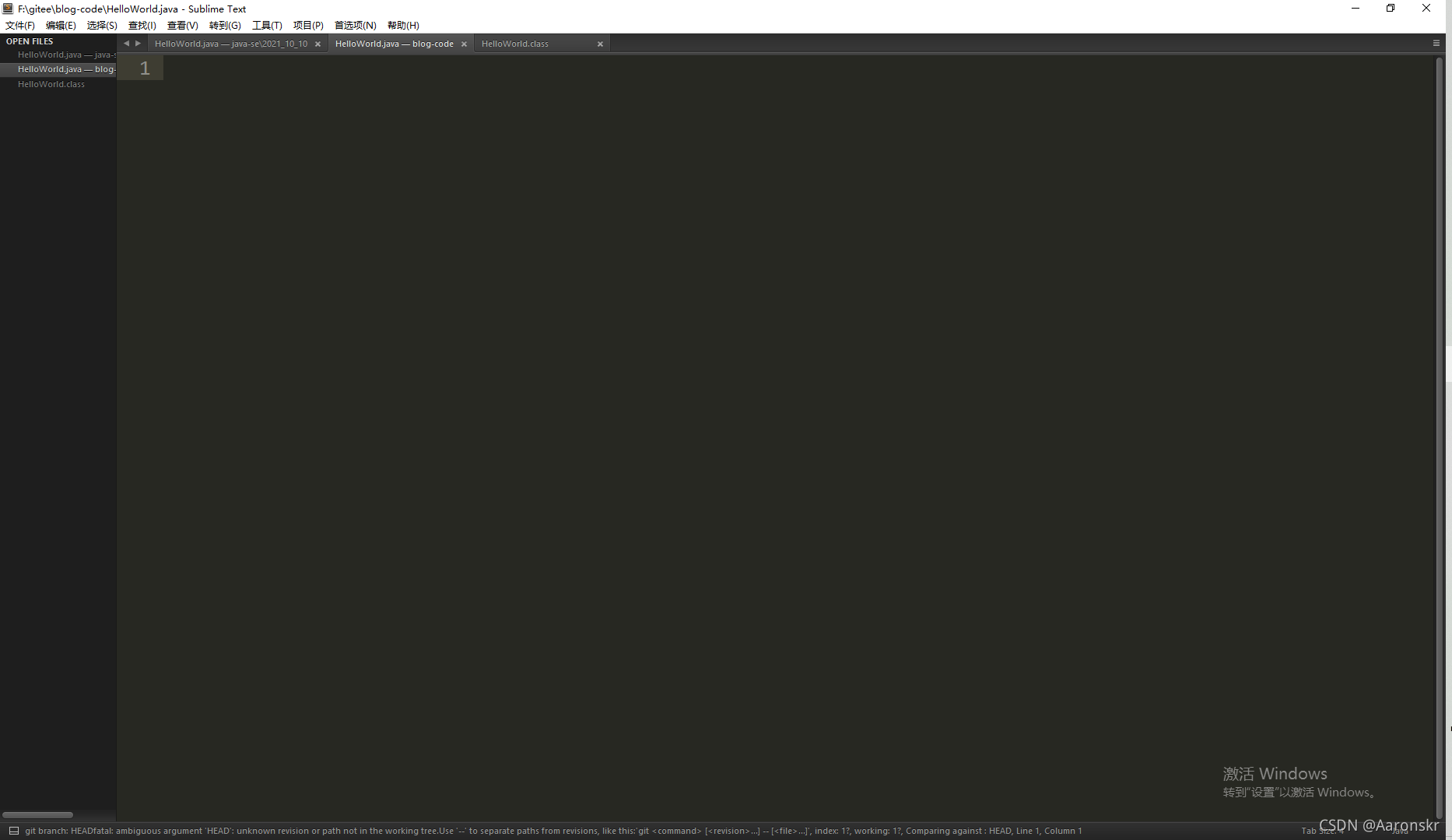Close the HelloWorld.java blog-code tab
This screenshot has width=1452, height=840.
pyautogui.click(x=464, y=44)
